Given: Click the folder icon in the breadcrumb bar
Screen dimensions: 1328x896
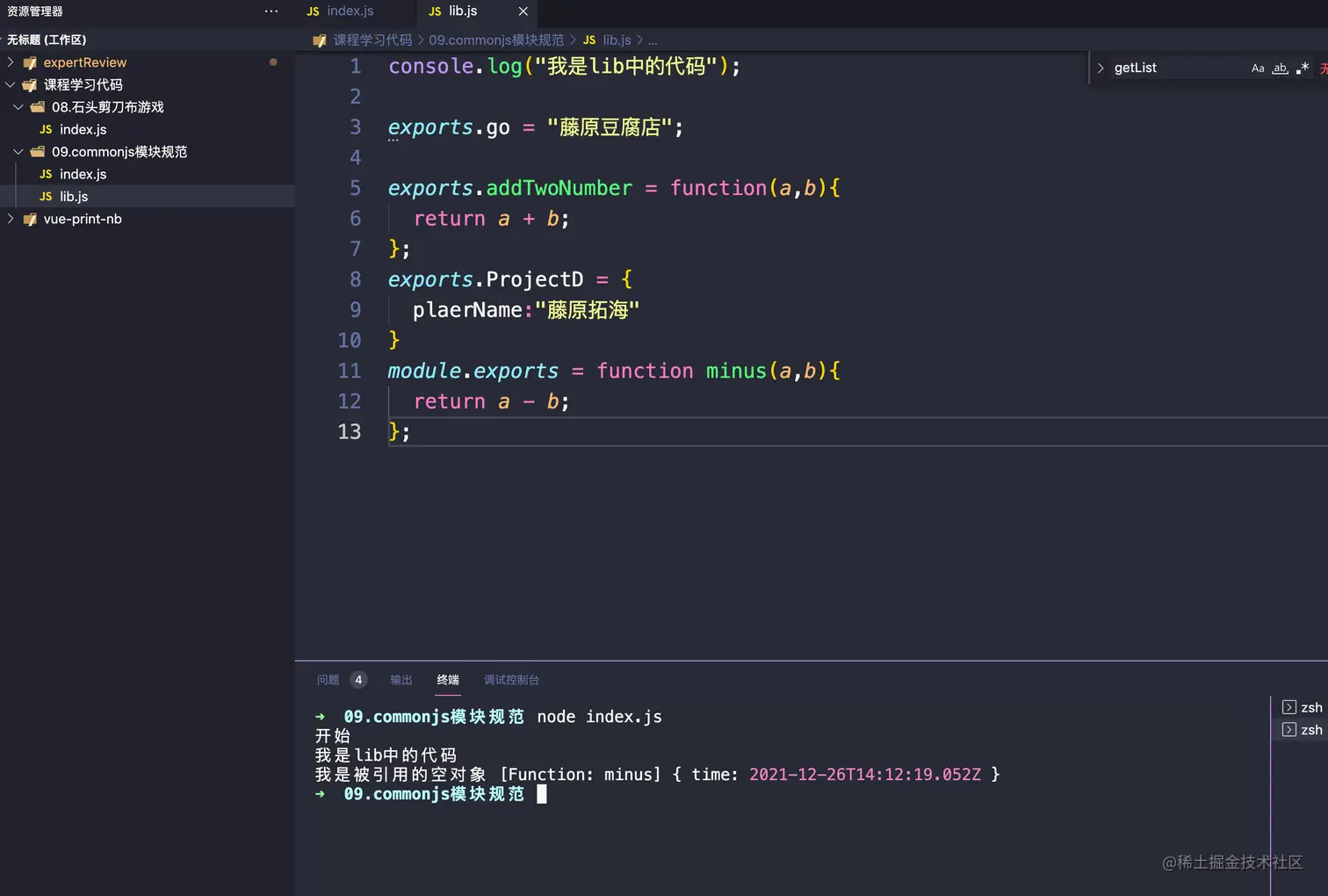Looking at the screenshot, I should pyautogui.click(x=319, y=40).
